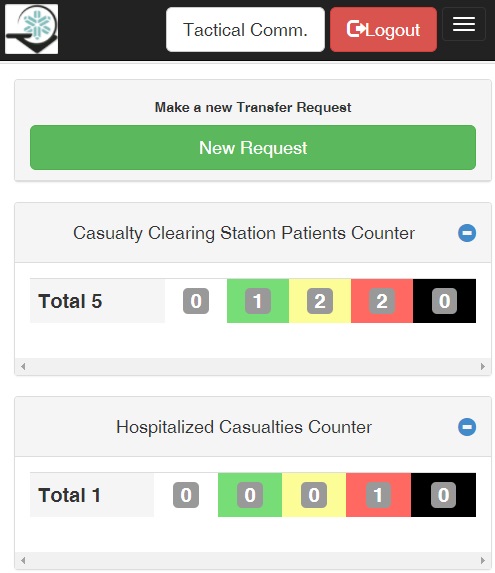The height and width of the screenshot is (573, 495).
Task: Select yellow badge in Hospitalized Casualties counter
Action: pos(314,495)
